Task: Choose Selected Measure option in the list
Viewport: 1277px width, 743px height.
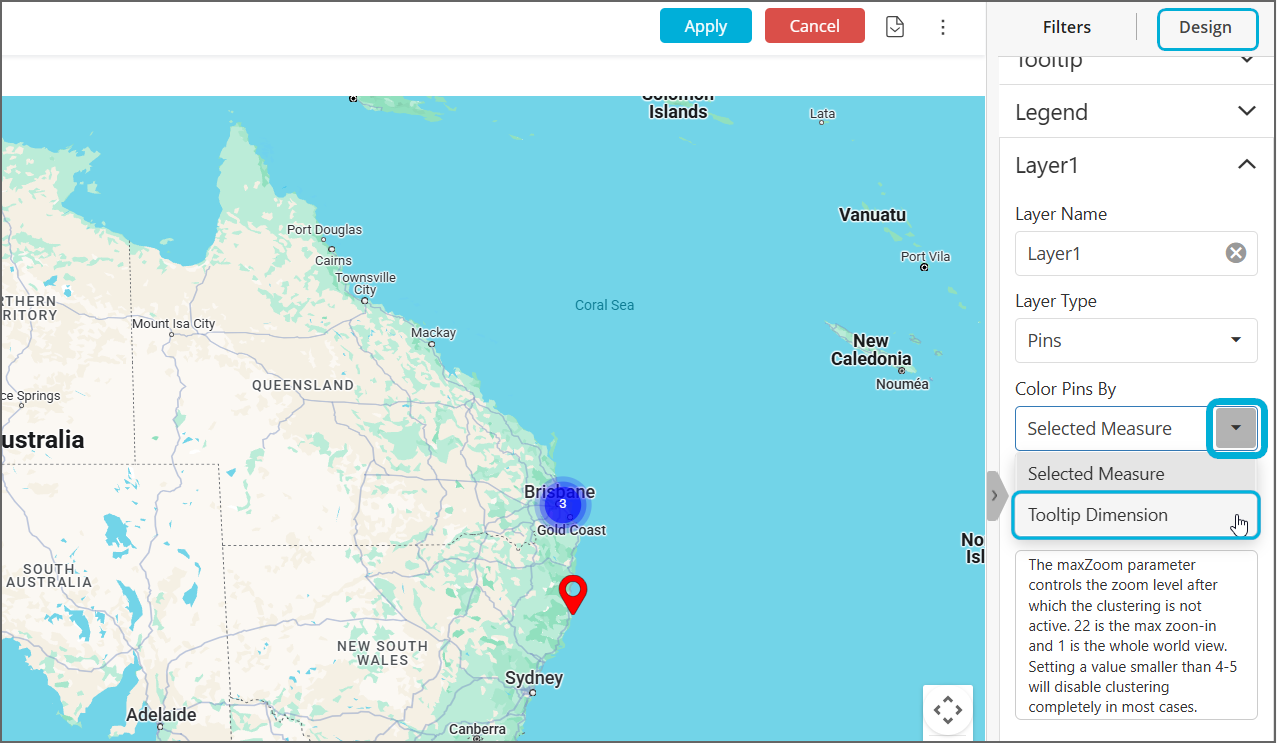Action: pyautogui.click(x=1095, y=474)
